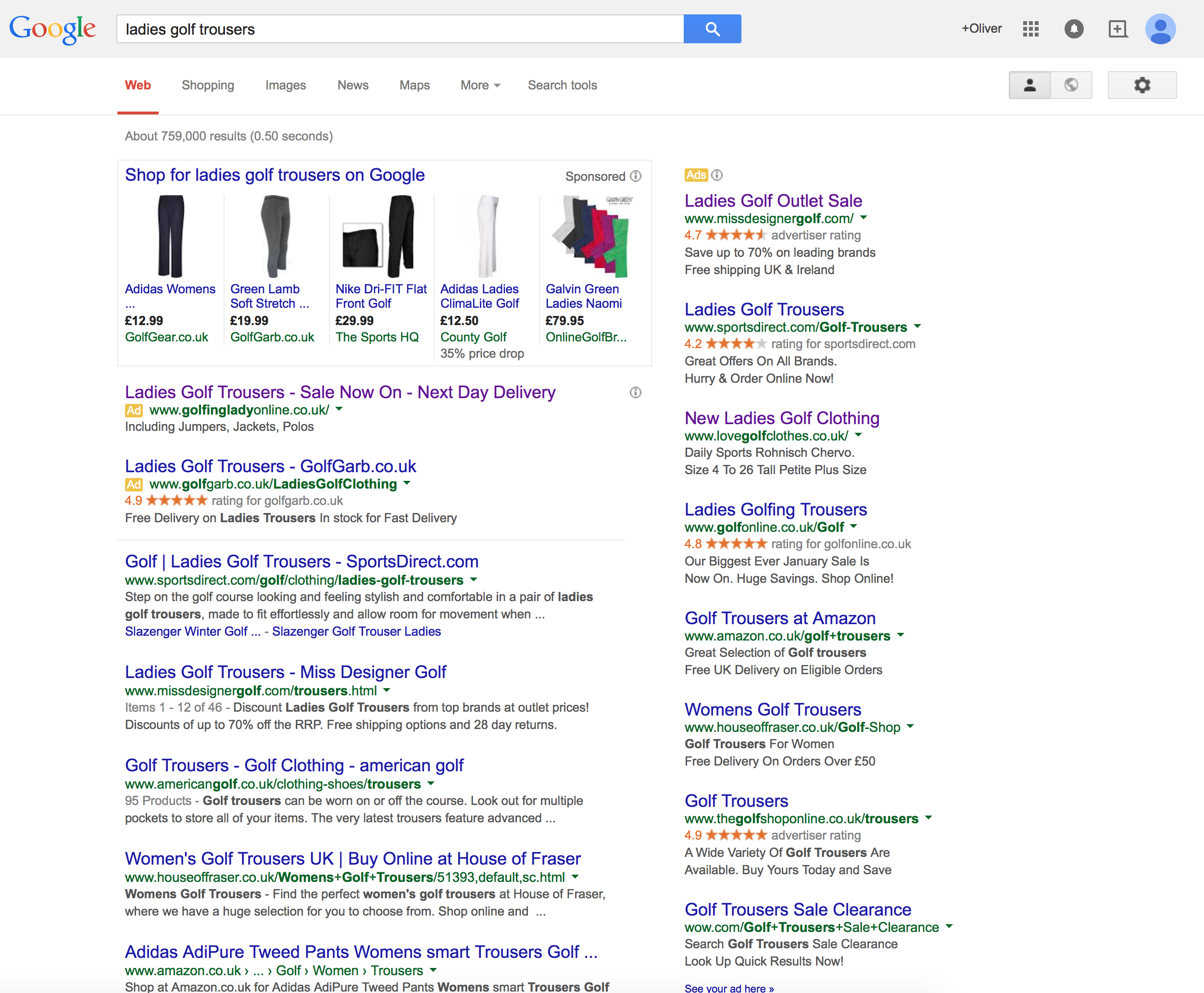Open the account profile avatar
The height and width of the screenshot is (993, 1204).
tap(1160, 28)
